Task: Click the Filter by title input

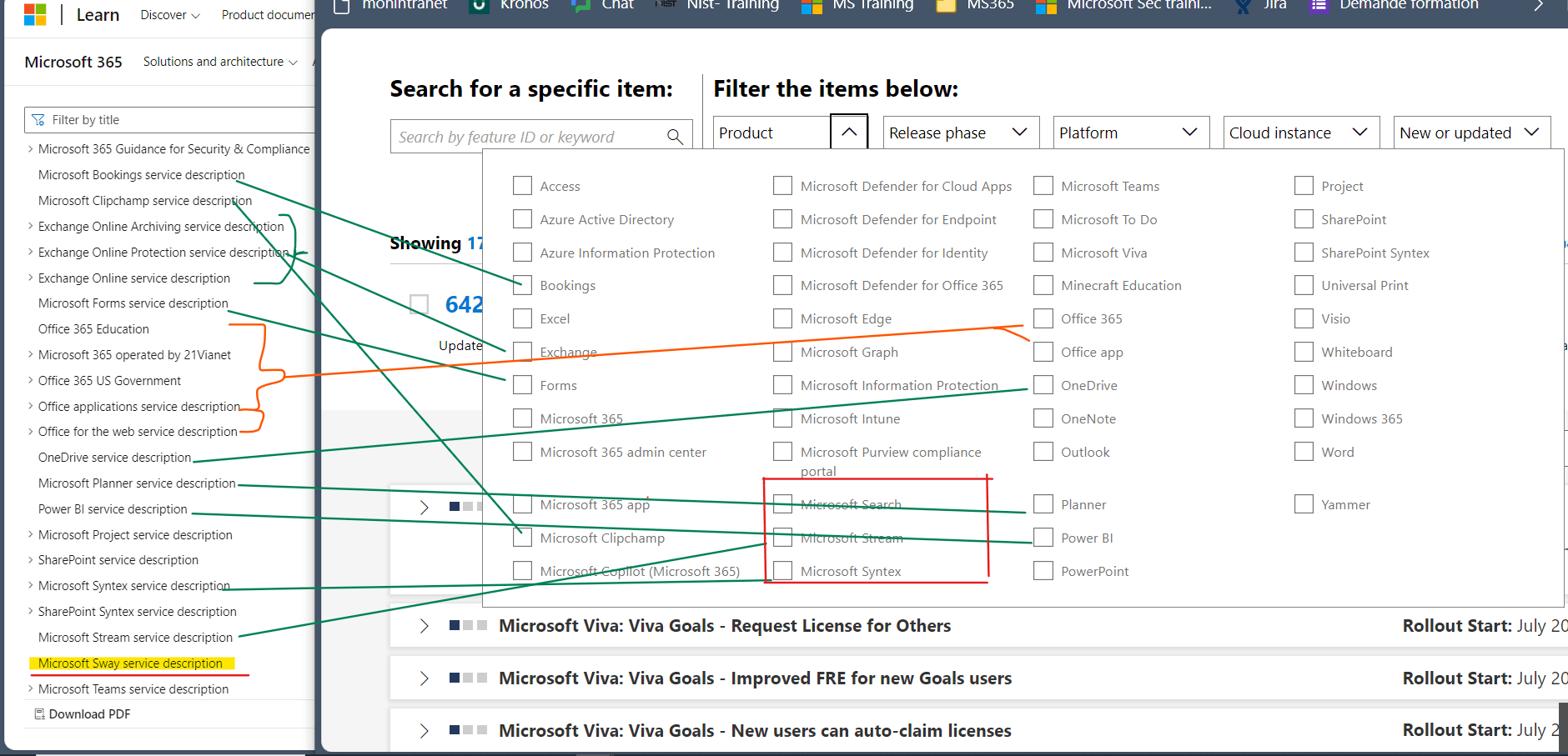Action: (x=169, y=120)
